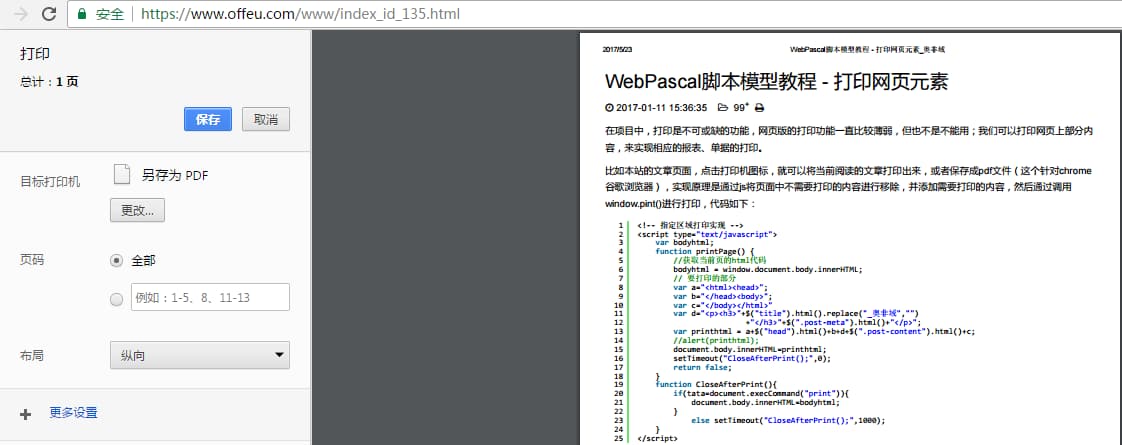The width and height of the screenshot is (1122, 445).
Task: Select the custom page range radio button
Action: coord(117,300)
